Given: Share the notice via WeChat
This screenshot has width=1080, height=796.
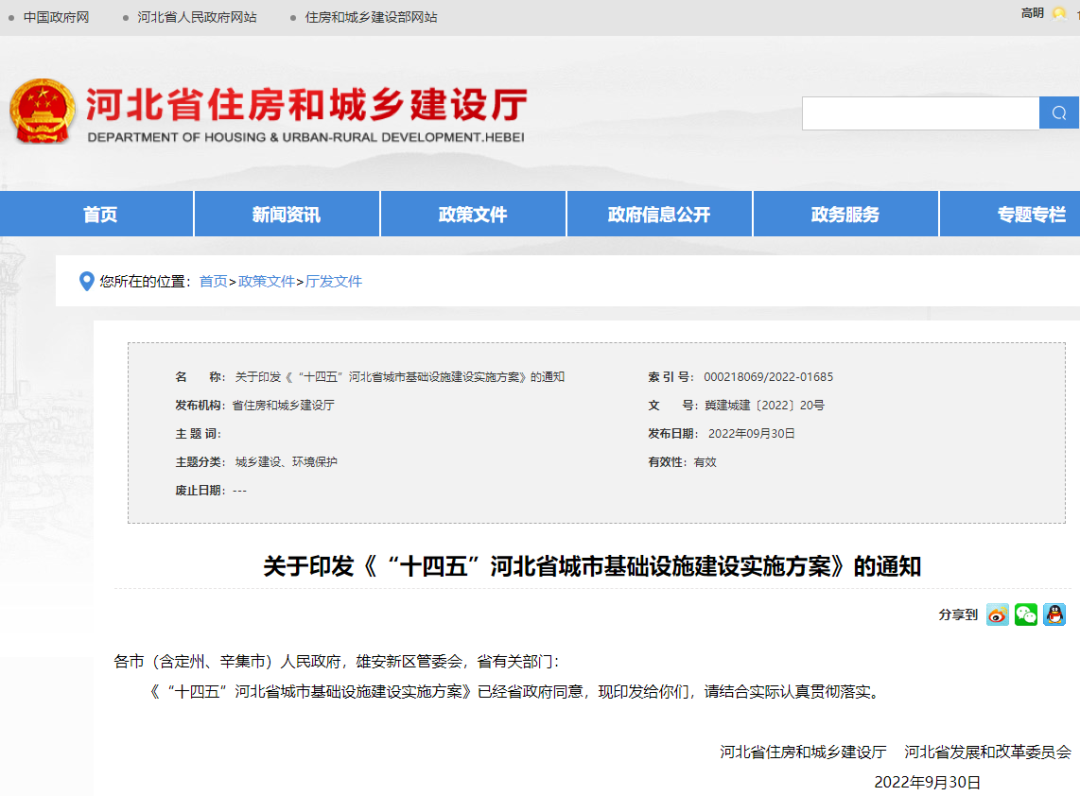Looking at the screenshot, I should tap(1026, 615).
